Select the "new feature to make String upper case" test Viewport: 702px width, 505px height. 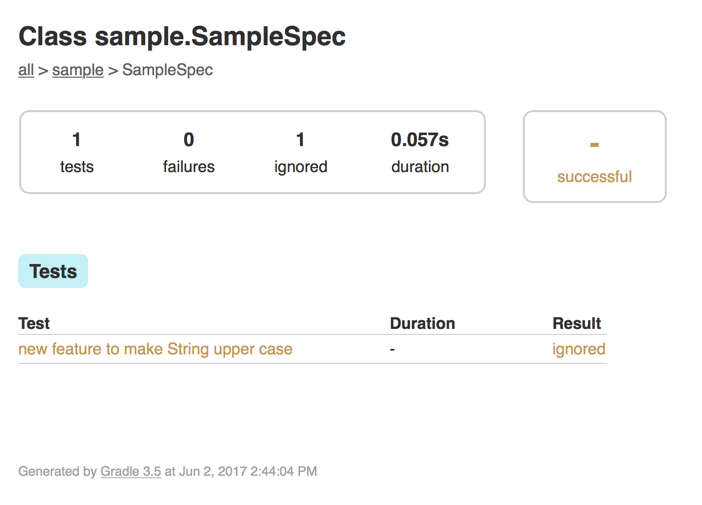(155, 350)
